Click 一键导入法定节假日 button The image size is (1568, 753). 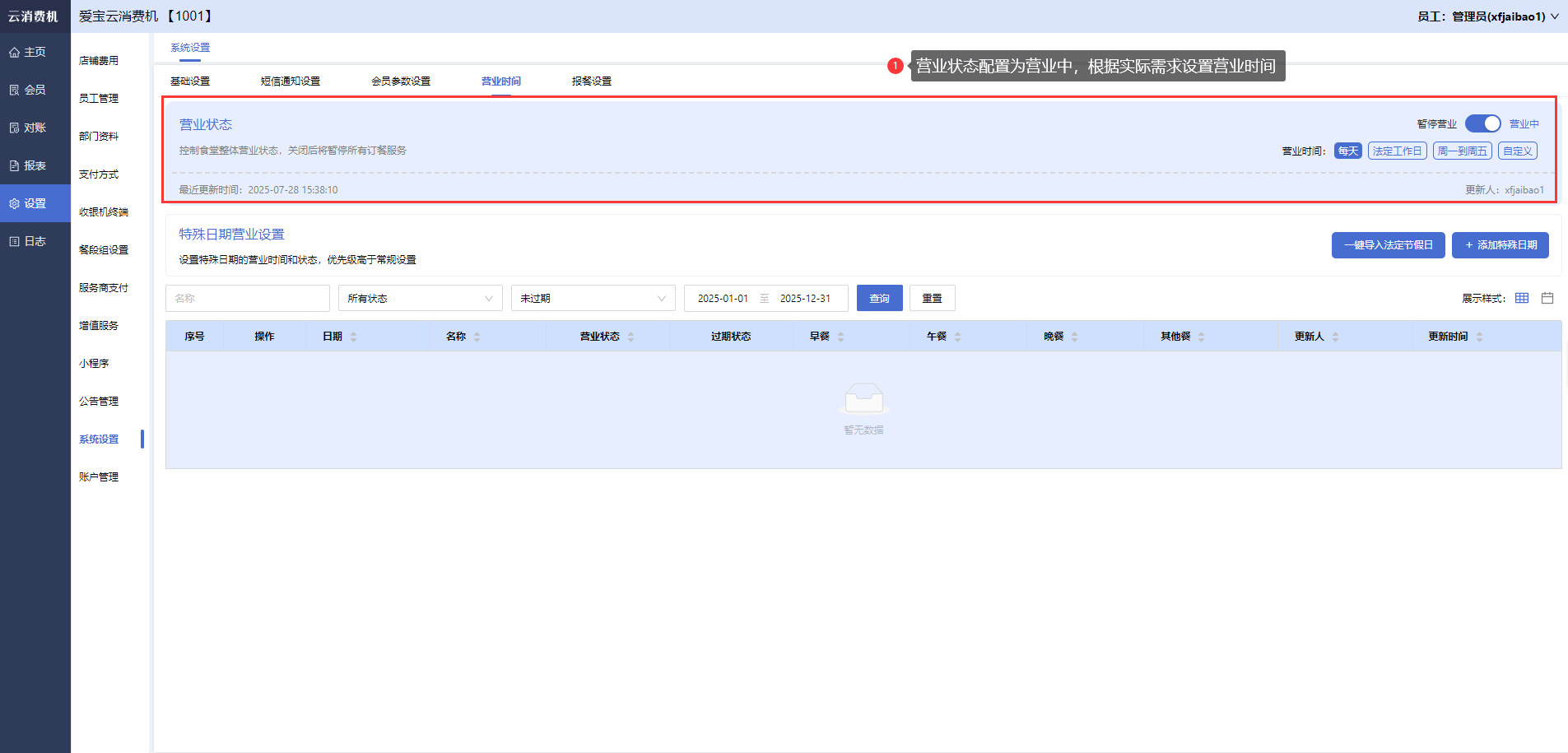pyautogui.click(x=1388, y=245)
